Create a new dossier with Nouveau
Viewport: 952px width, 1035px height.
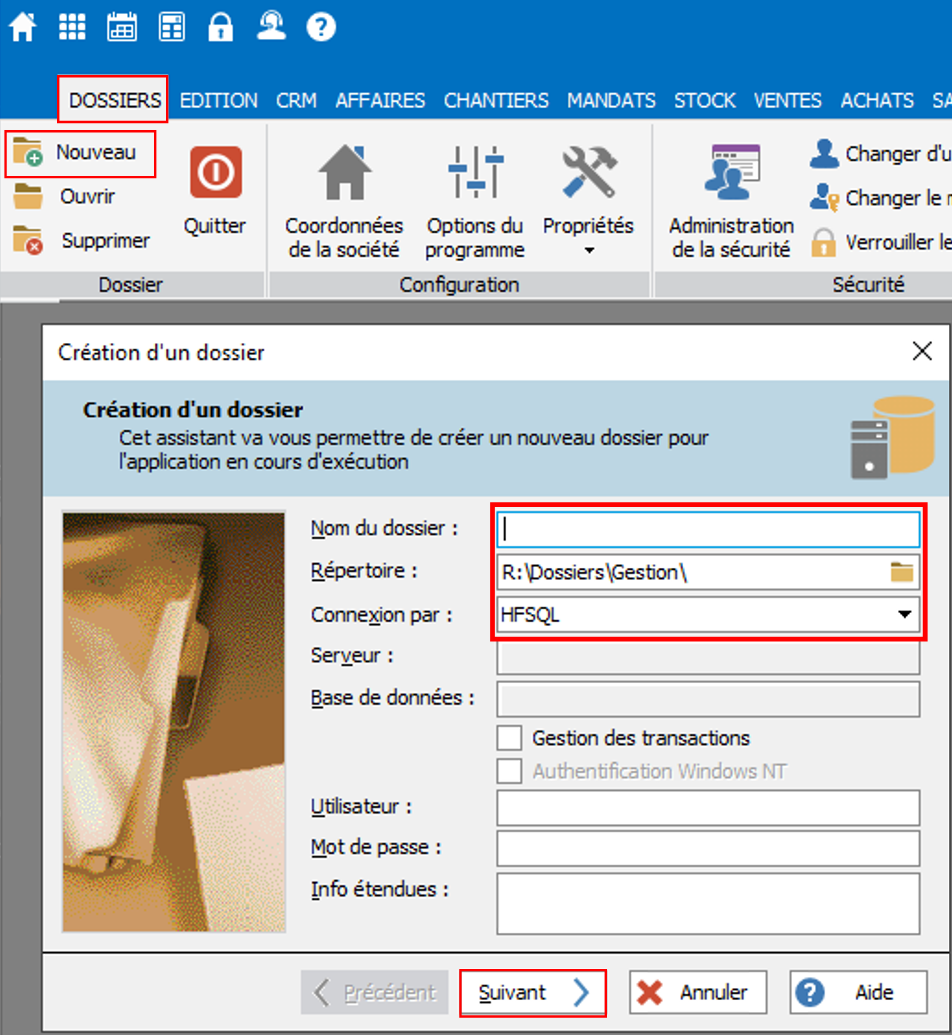pyautogui.click(x=81, y=153)
